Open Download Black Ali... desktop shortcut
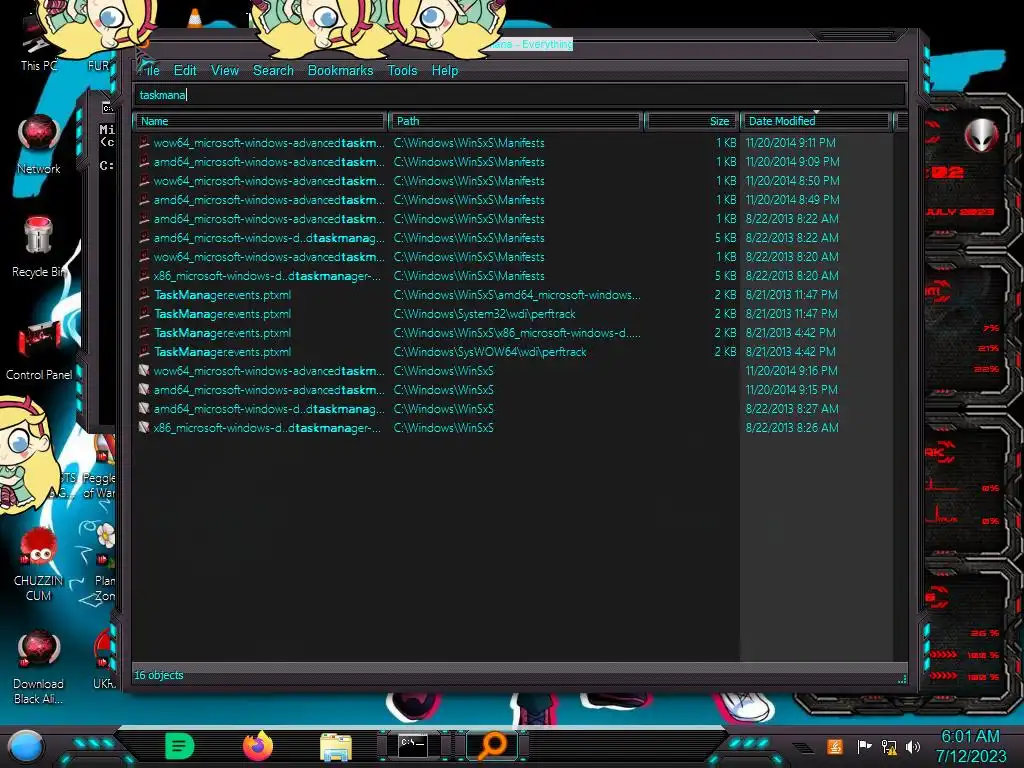1024x768 pixels. tap(39, 667)
